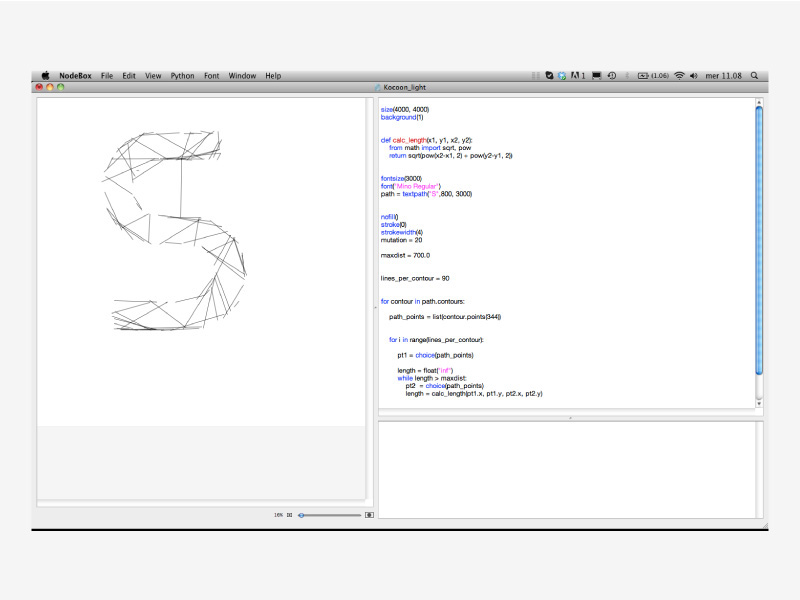The width and height of the screenshot is (800, 600).
Task: Click the checkmark shield menu bar icon
Action: 549,76
